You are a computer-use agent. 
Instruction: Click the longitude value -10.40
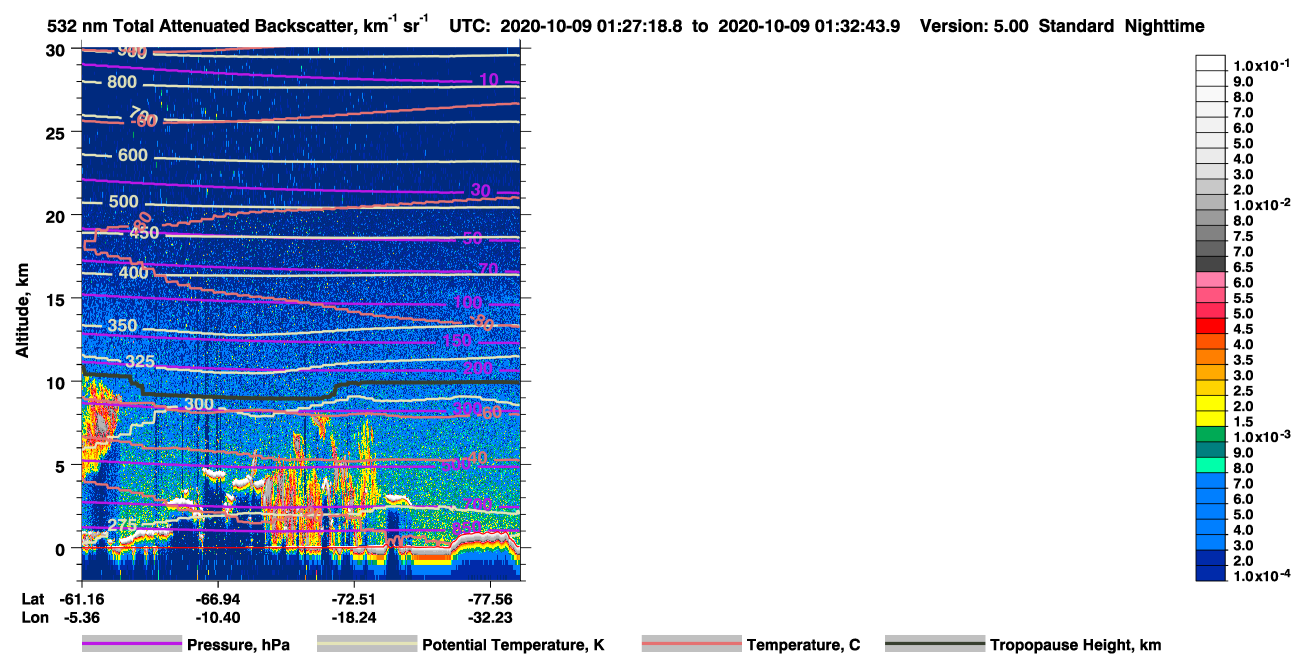tap(218, 617)
